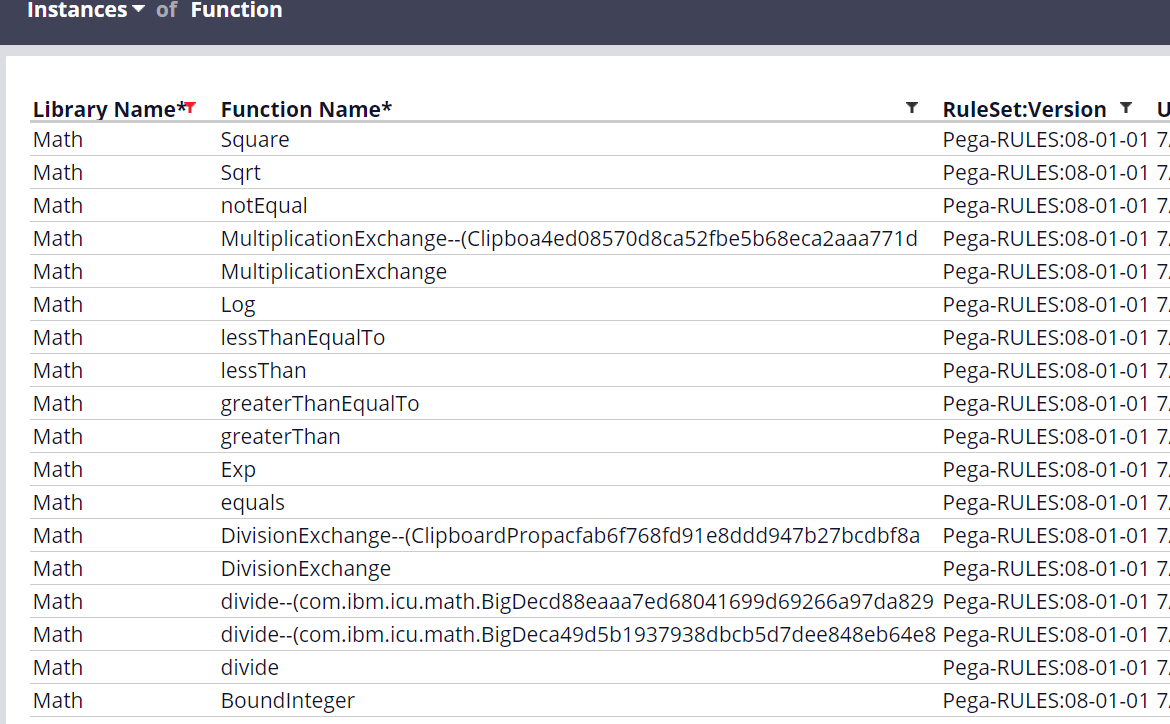Click the greaterThan function row

point(280,437)
